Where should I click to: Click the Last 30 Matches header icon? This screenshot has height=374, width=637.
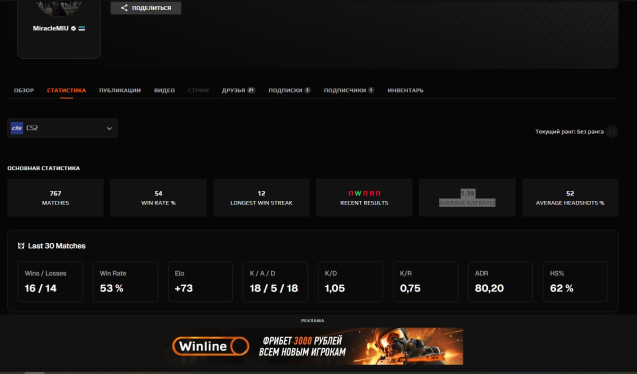click(x=21, y=246)
